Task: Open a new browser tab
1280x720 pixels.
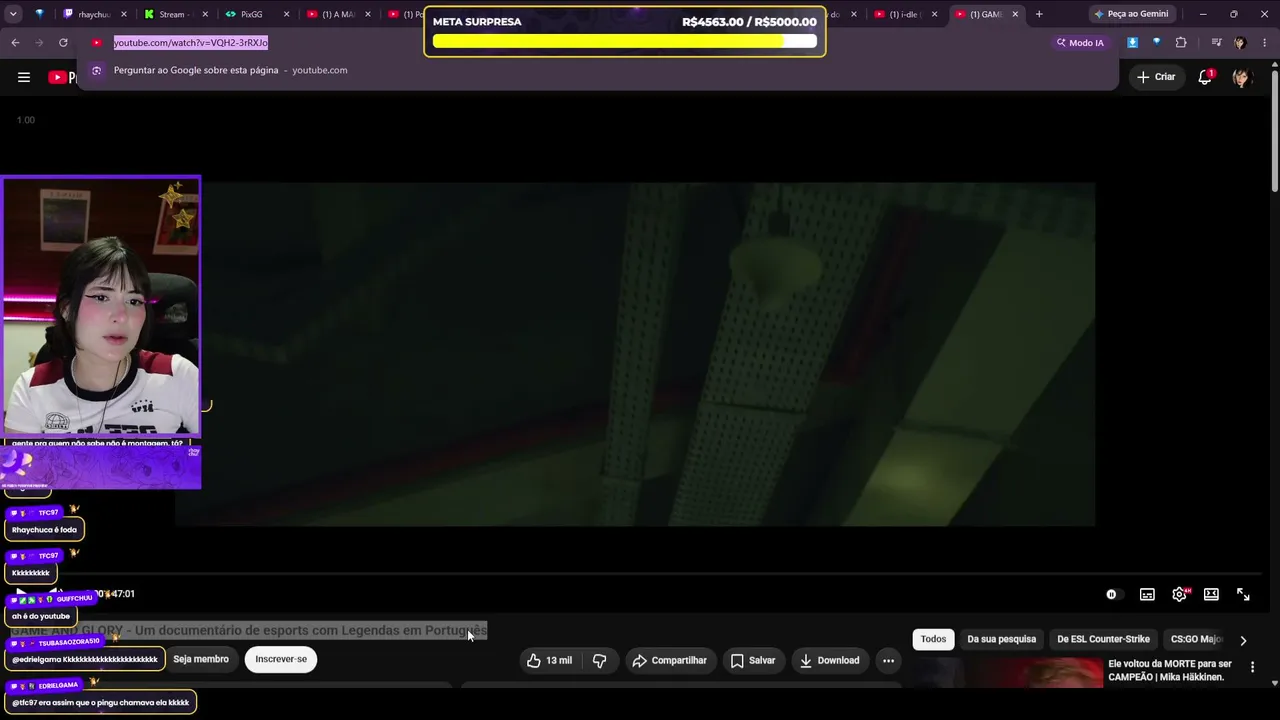Action: point(1039,14)
